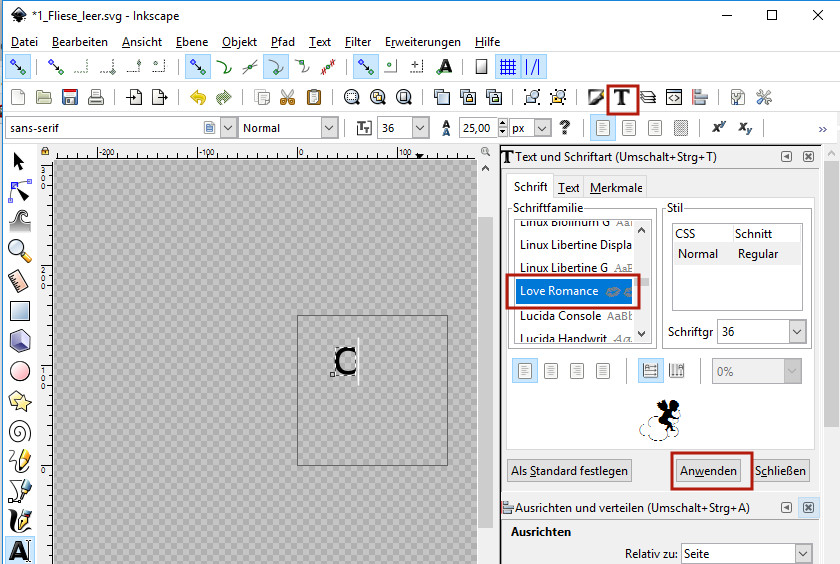The width and height of the screenshot is (840, 564).
Task: Select the Bezier pen tool
Action: [x=20, y=491]
